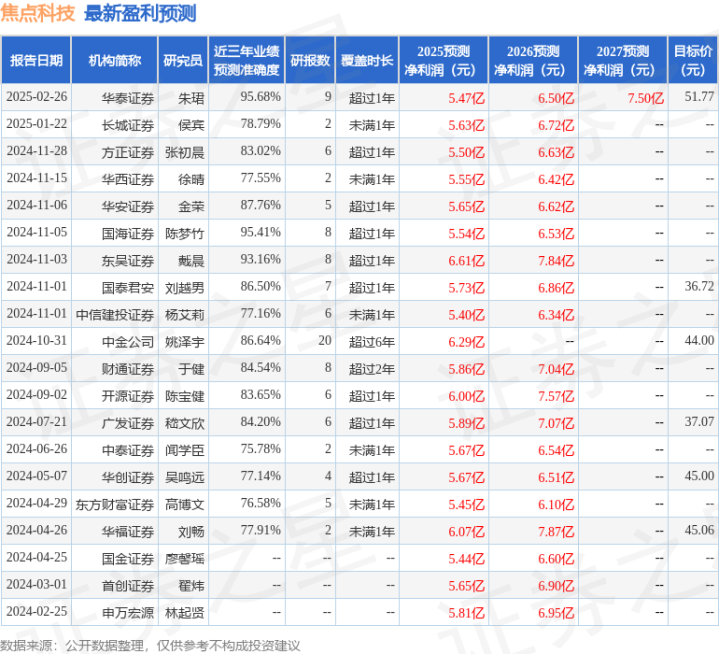Click analyst name 陈梦竹
The image size is (719, 654).
(185, 233)
